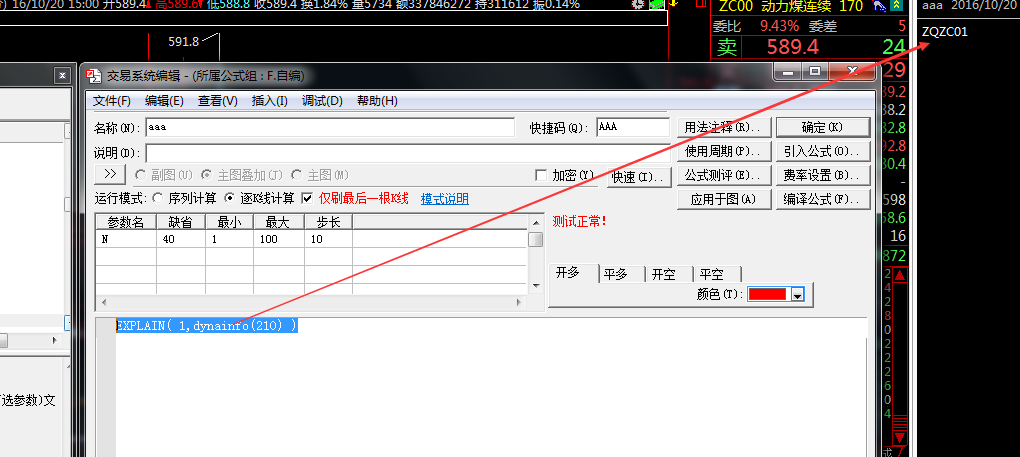Screen dimensions: 1020x457
Task: Click parameter table scroll-up arrow
Action: [536, 222]
